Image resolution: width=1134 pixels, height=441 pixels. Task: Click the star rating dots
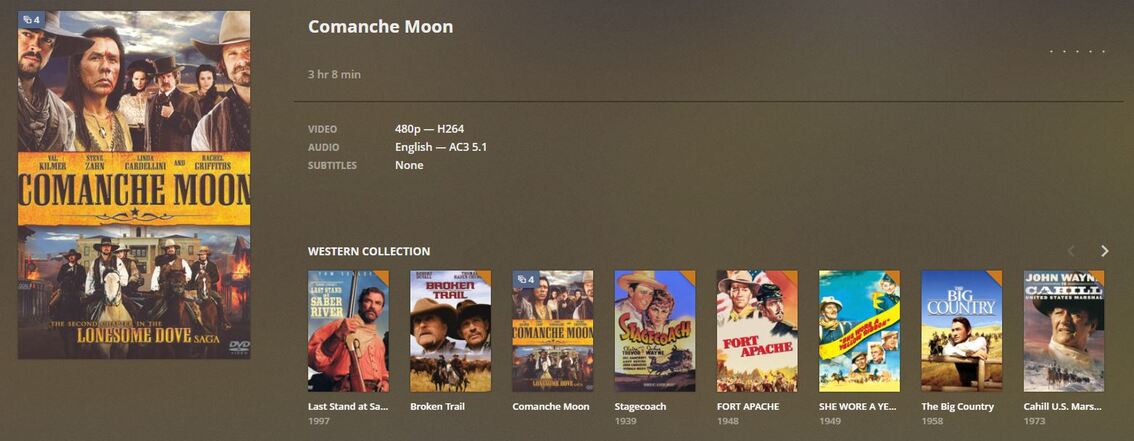tap(1078, 51)
